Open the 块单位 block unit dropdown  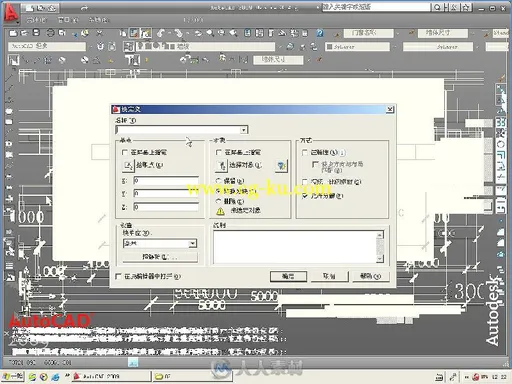[x=192, y=244]
